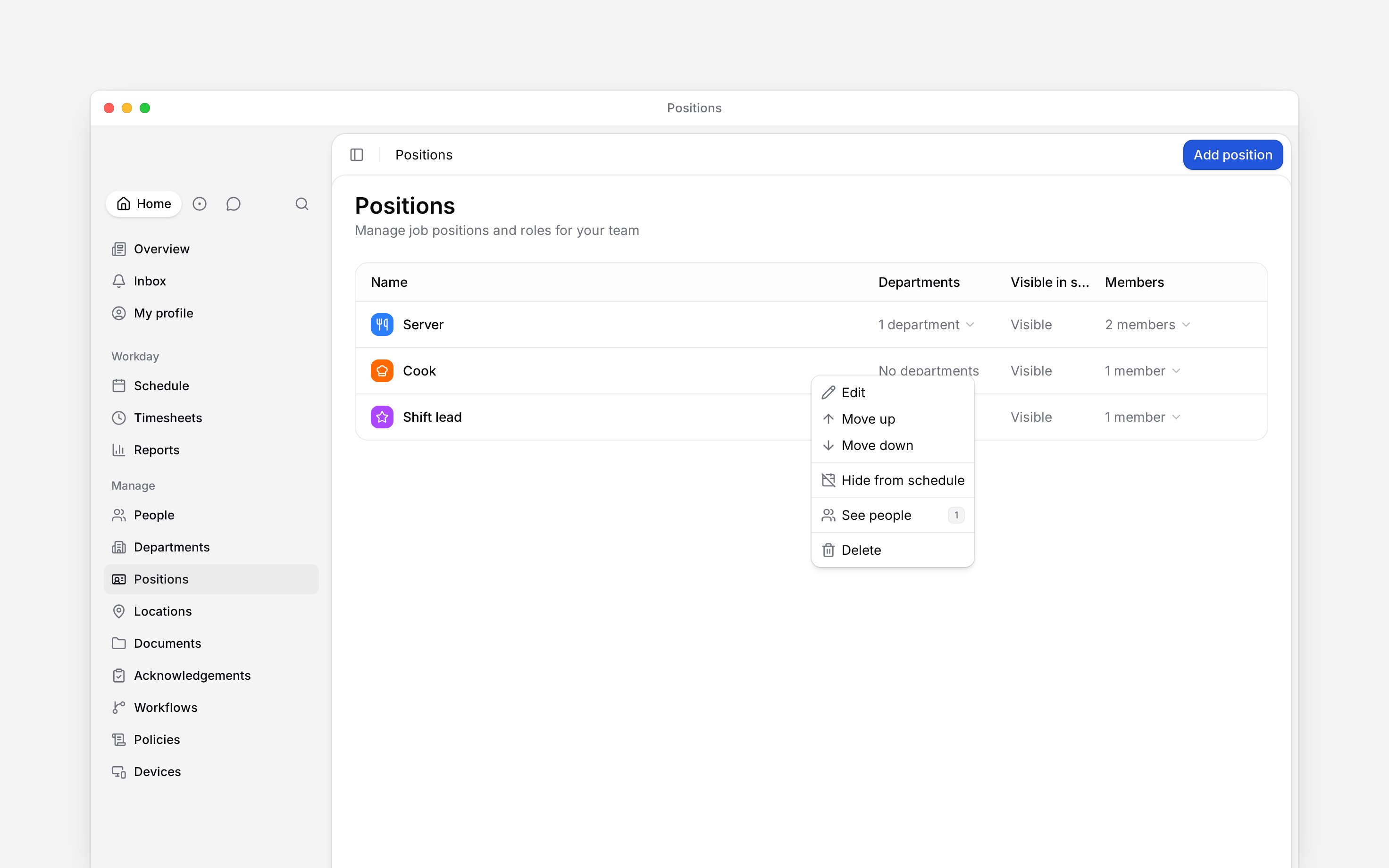Click Cook's No departments cell
Image resolution: width=1389 pixels, height=868 pixels.
(x=929, y=370)
